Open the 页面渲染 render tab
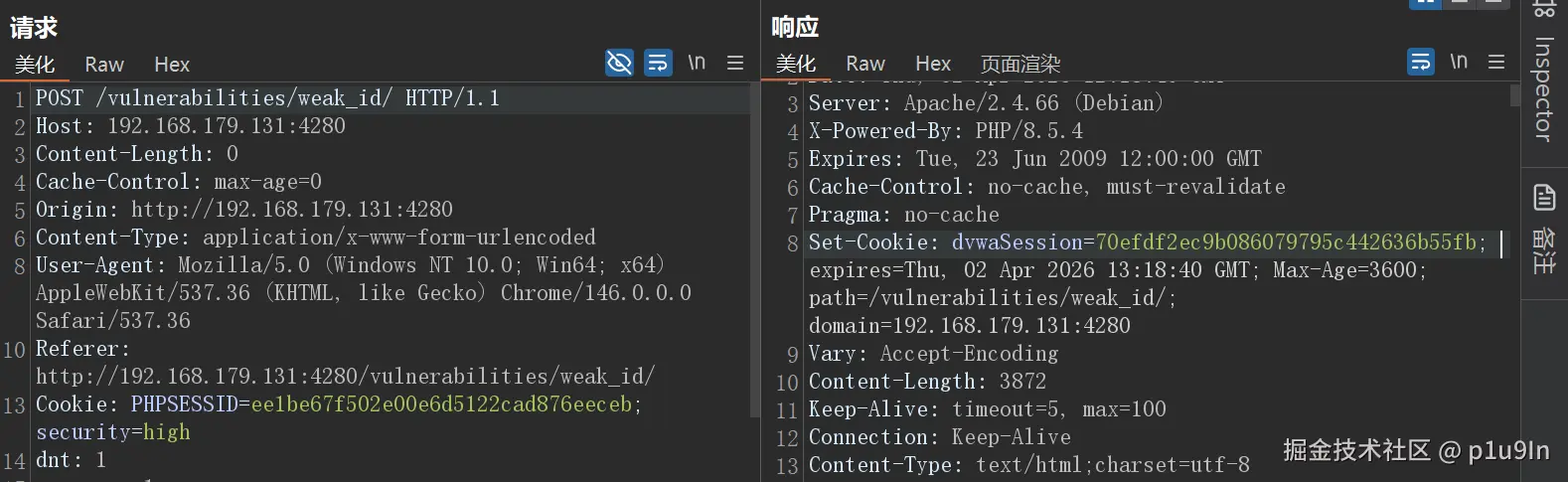 [x=1020, y=64]
